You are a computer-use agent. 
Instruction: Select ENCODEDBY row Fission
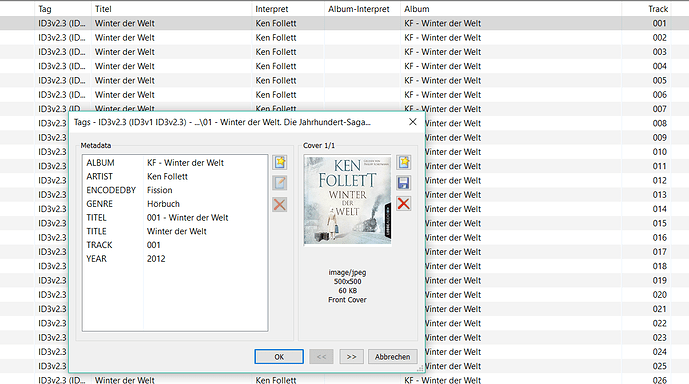(175, 190)
